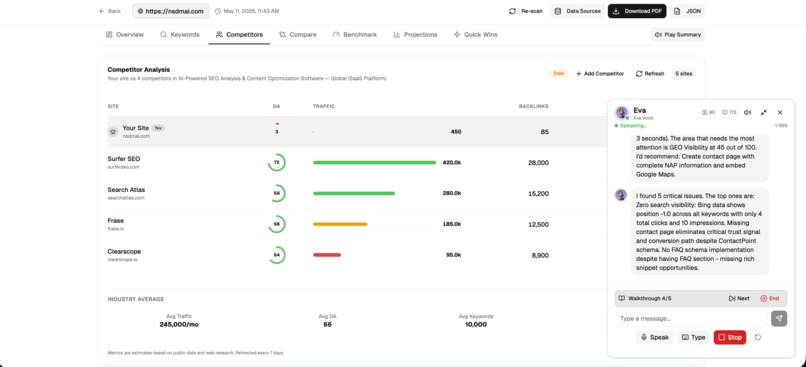End the walkthrough
Image resolution: width=806 pixels, height=367 pixels.
pyautogui.click(x=770, y=298)
